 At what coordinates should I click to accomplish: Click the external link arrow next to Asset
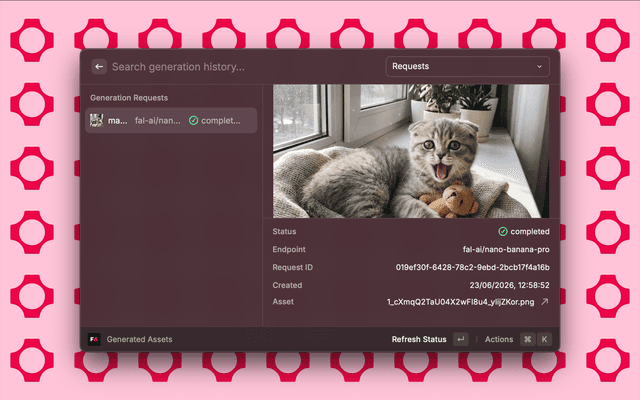(544, 302)
